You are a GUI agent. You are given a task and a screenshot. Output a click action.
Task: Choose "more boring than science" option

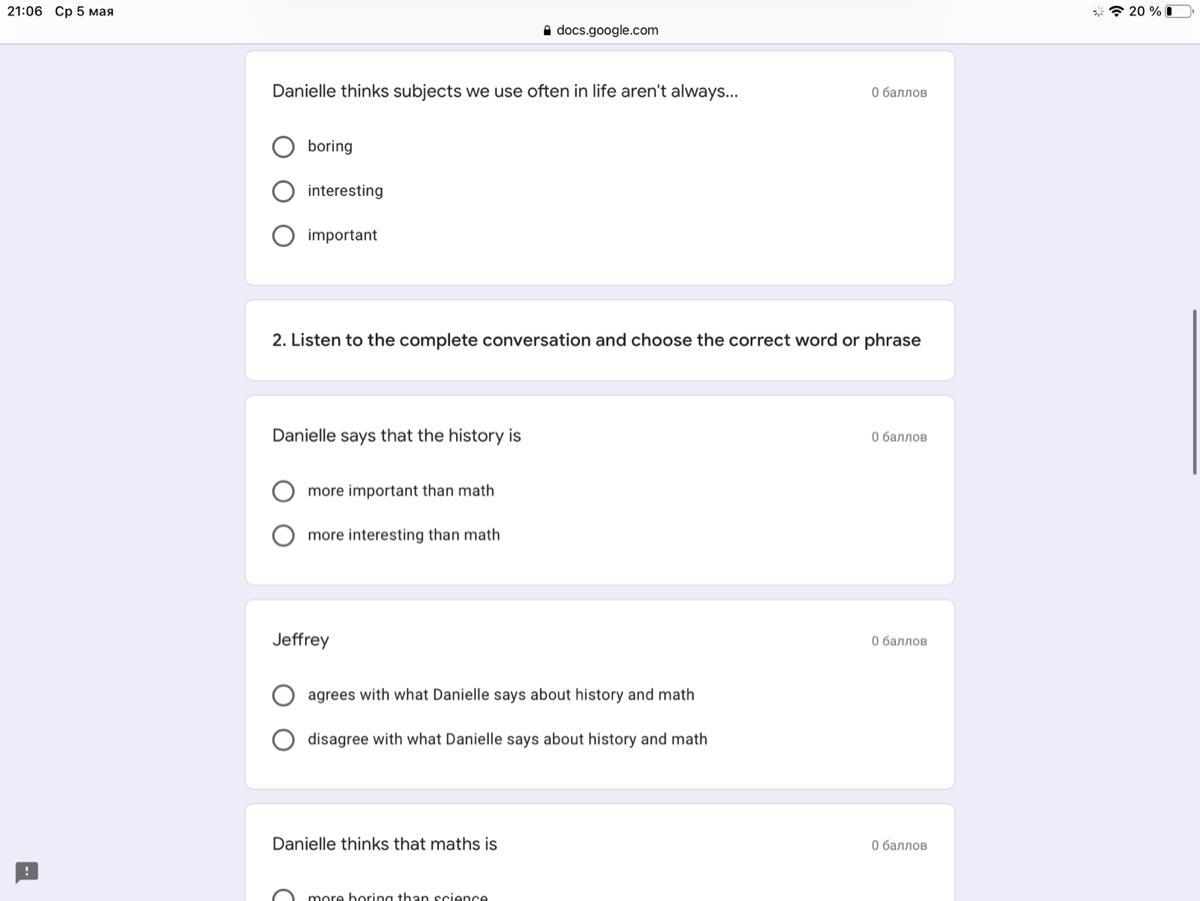coord(283,895)
